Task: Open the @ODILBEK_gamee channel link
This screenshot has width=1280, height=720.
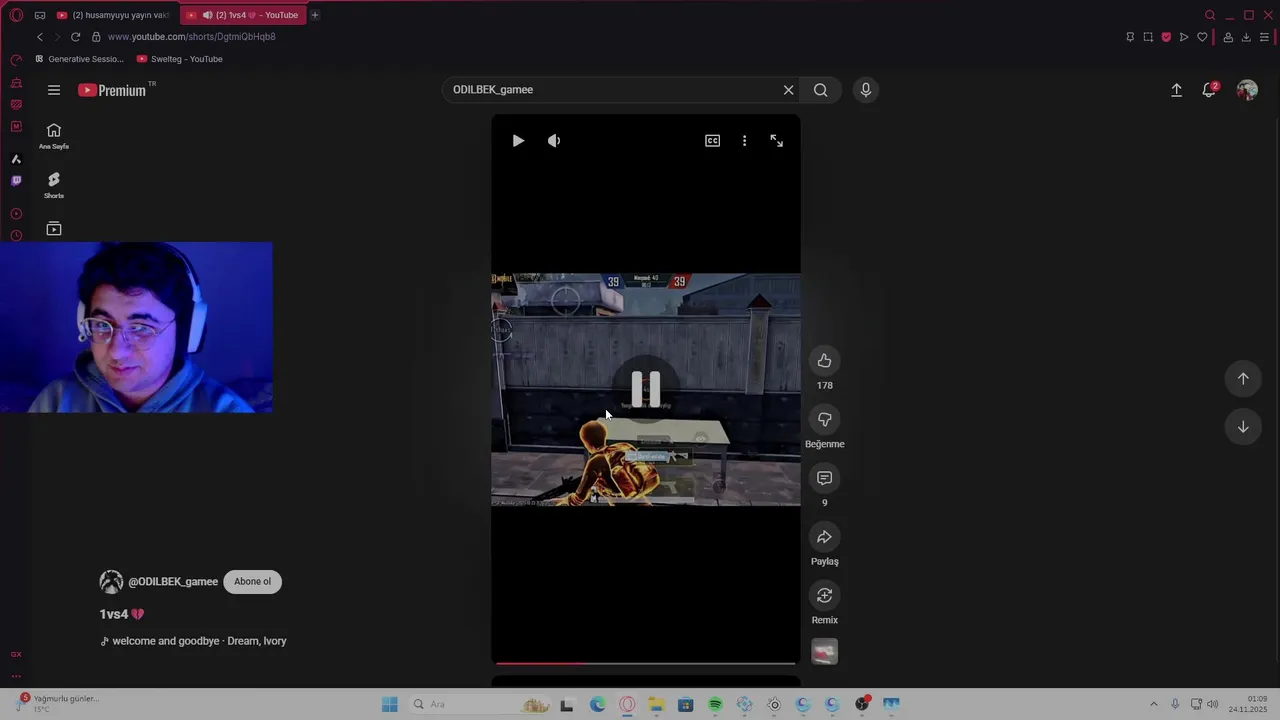Action: 173,581
